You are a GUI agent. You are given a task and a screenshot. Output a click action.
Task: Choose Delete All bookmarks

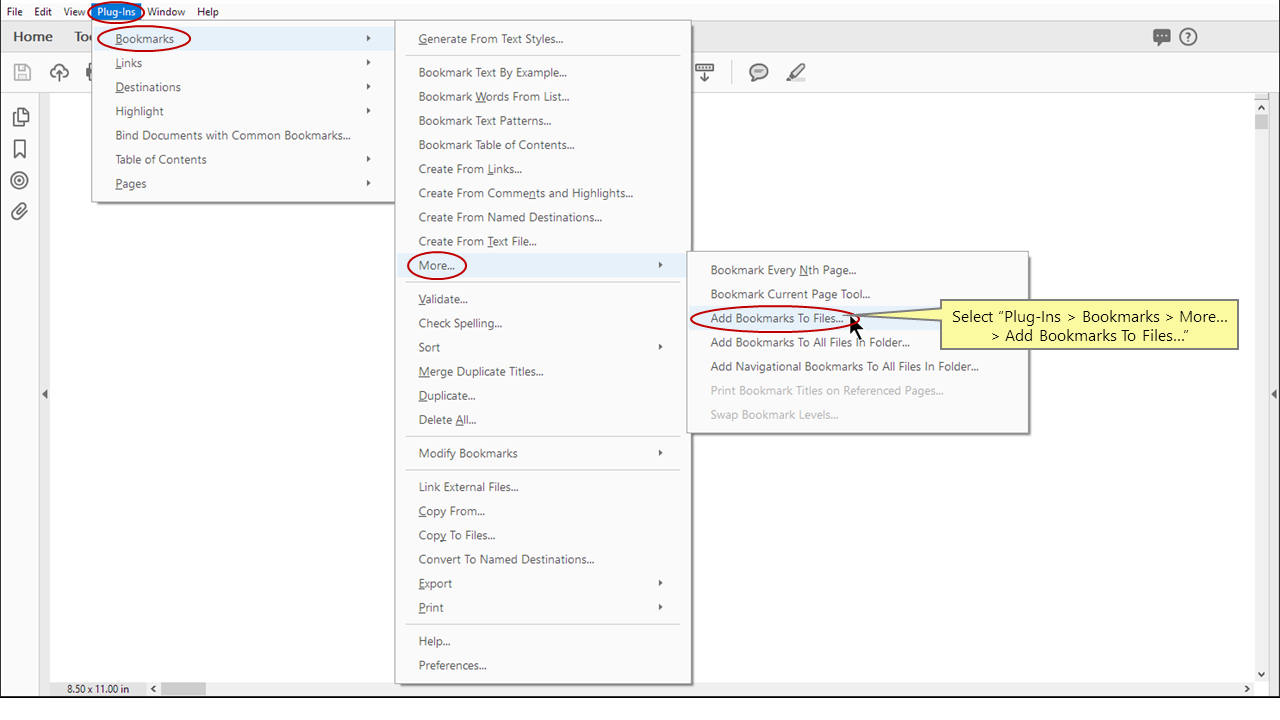pyautogui.click(x=447, y=419)
